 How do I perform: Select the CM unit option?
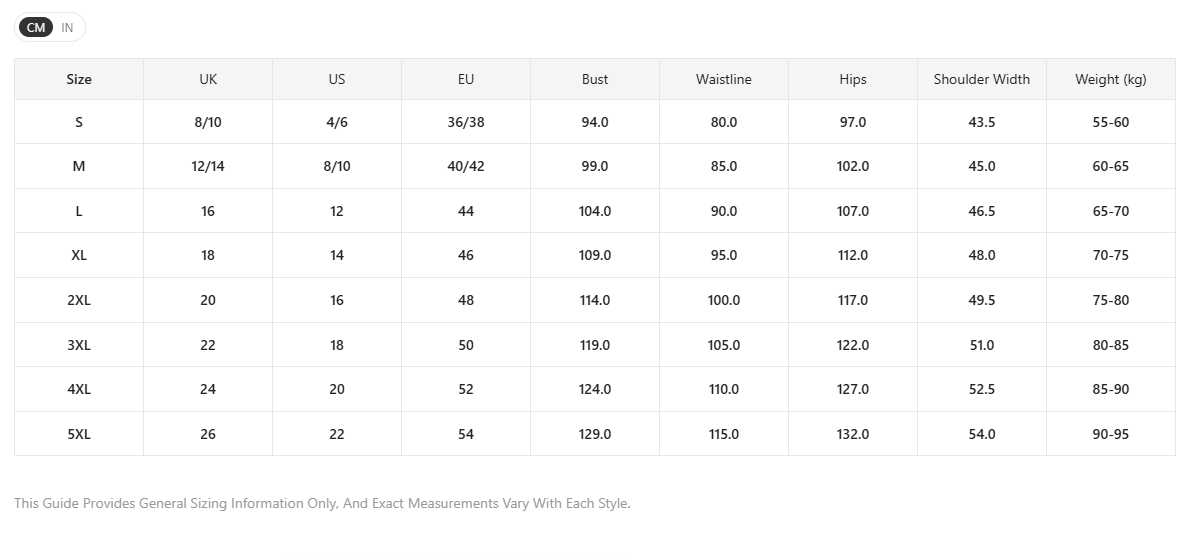36,27
